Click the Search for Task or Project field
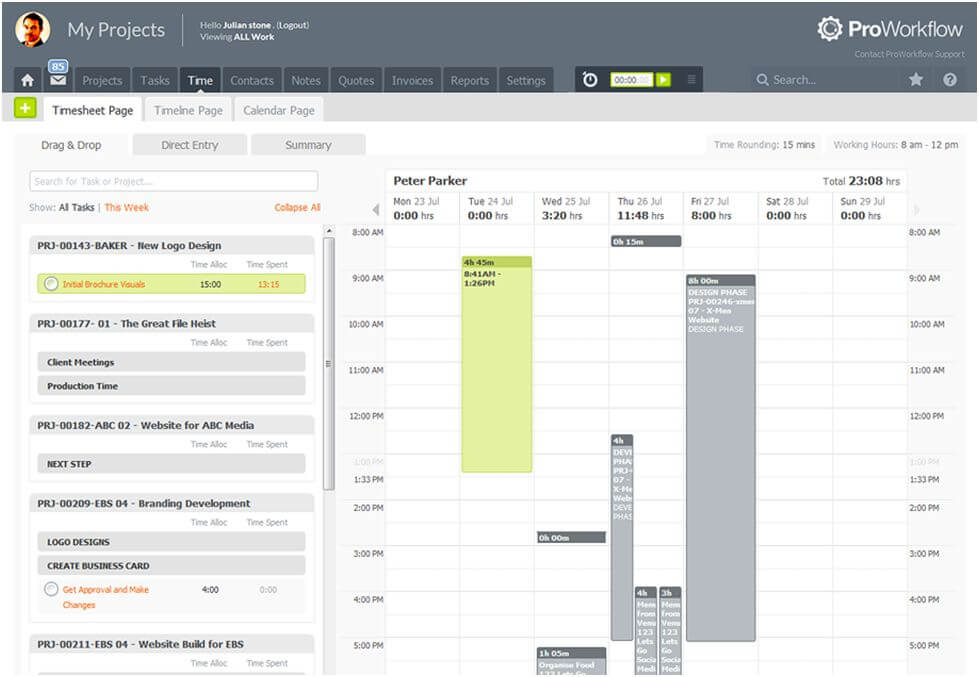 point(174,181)
